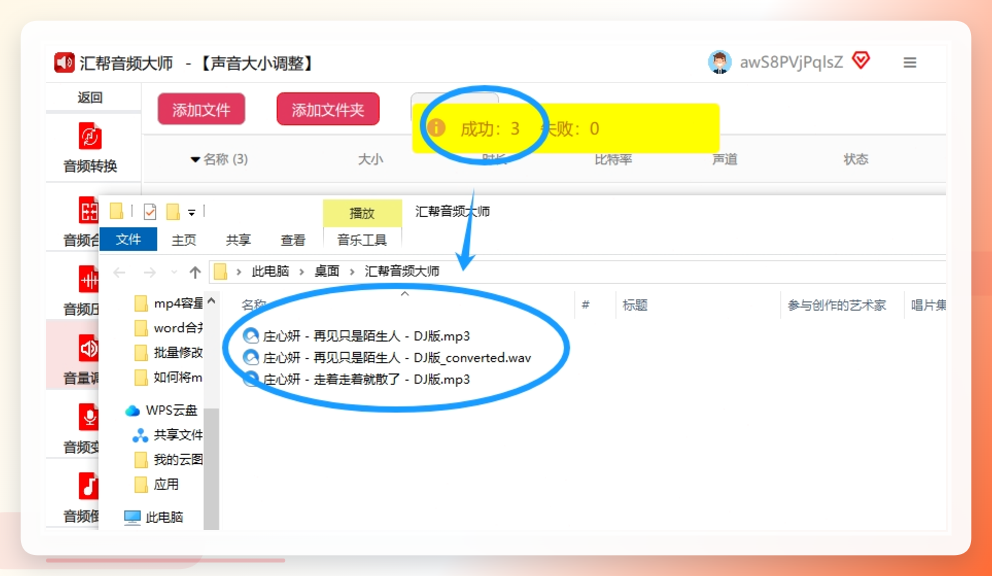Click the username awS8PVjPqlsZ
Screen dimensions: 992x576
(x=791, y=62)
